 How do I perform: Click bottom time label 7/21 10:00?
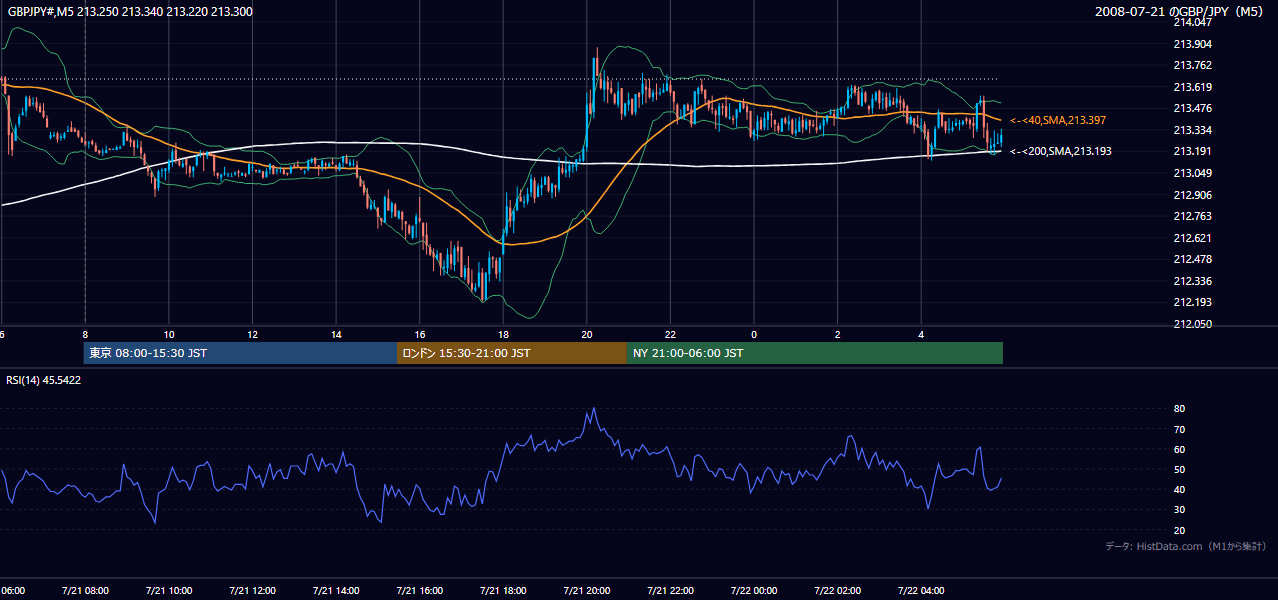click(168, 591)
